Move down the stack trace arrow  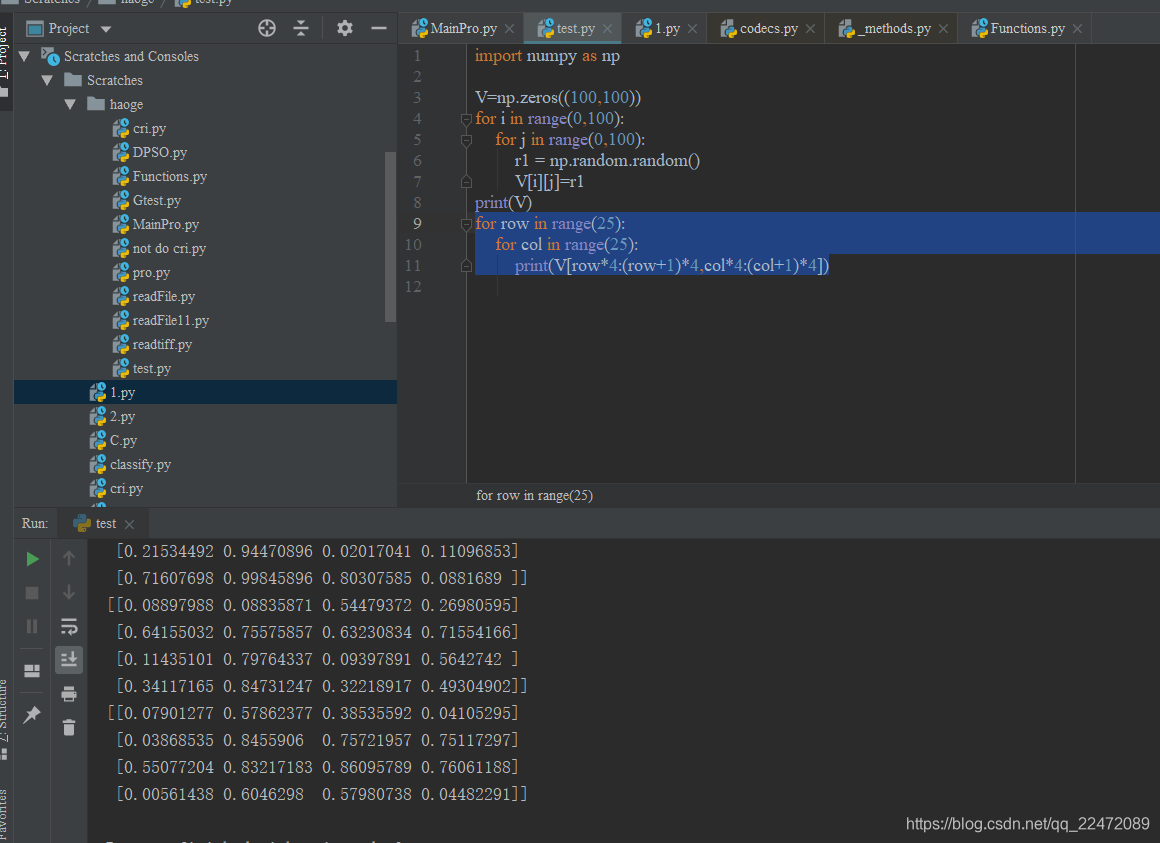click(69, 592)
